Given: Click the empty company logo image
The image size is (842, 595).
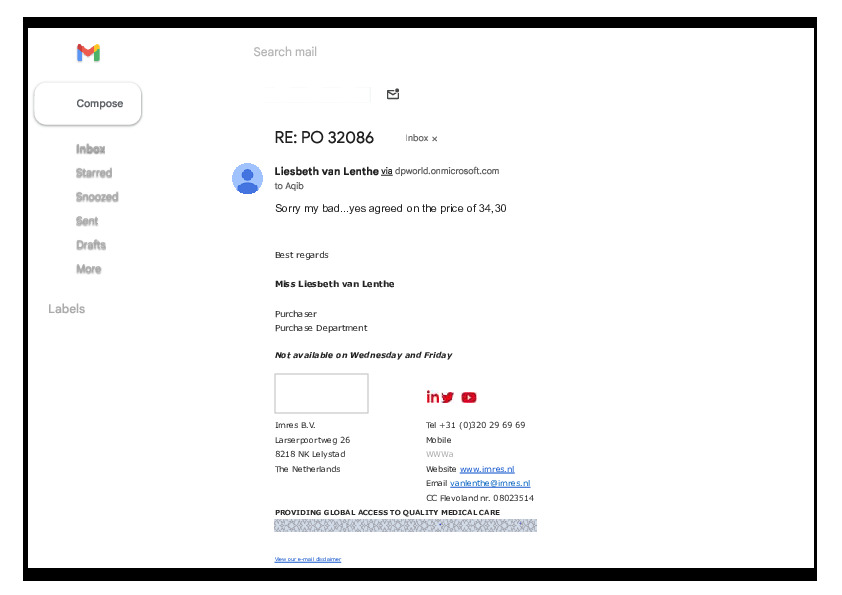Looking at the screenshot, I should coord(321,393).
